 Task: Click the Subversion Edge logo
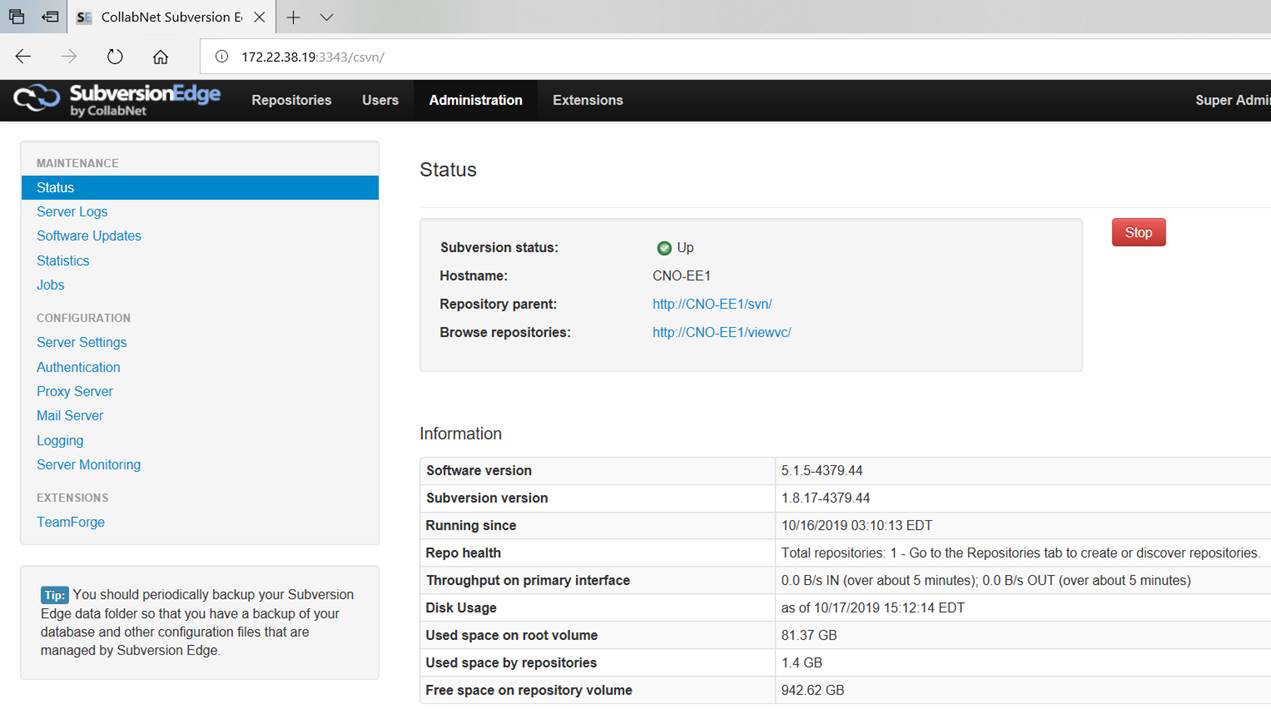tap(116, 100)
